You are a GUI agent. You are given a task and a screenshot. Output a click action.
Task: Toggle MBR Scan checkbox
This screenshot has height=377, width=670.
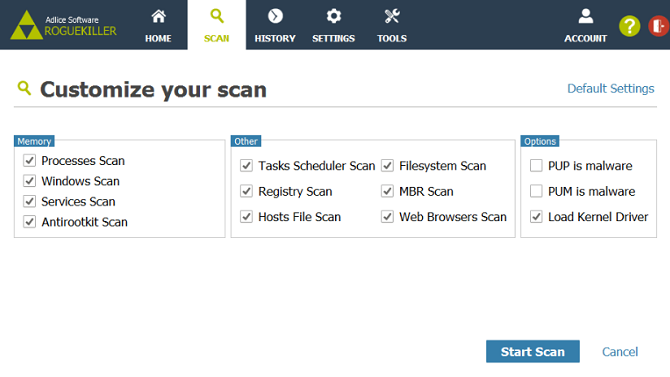click(388, 191)
